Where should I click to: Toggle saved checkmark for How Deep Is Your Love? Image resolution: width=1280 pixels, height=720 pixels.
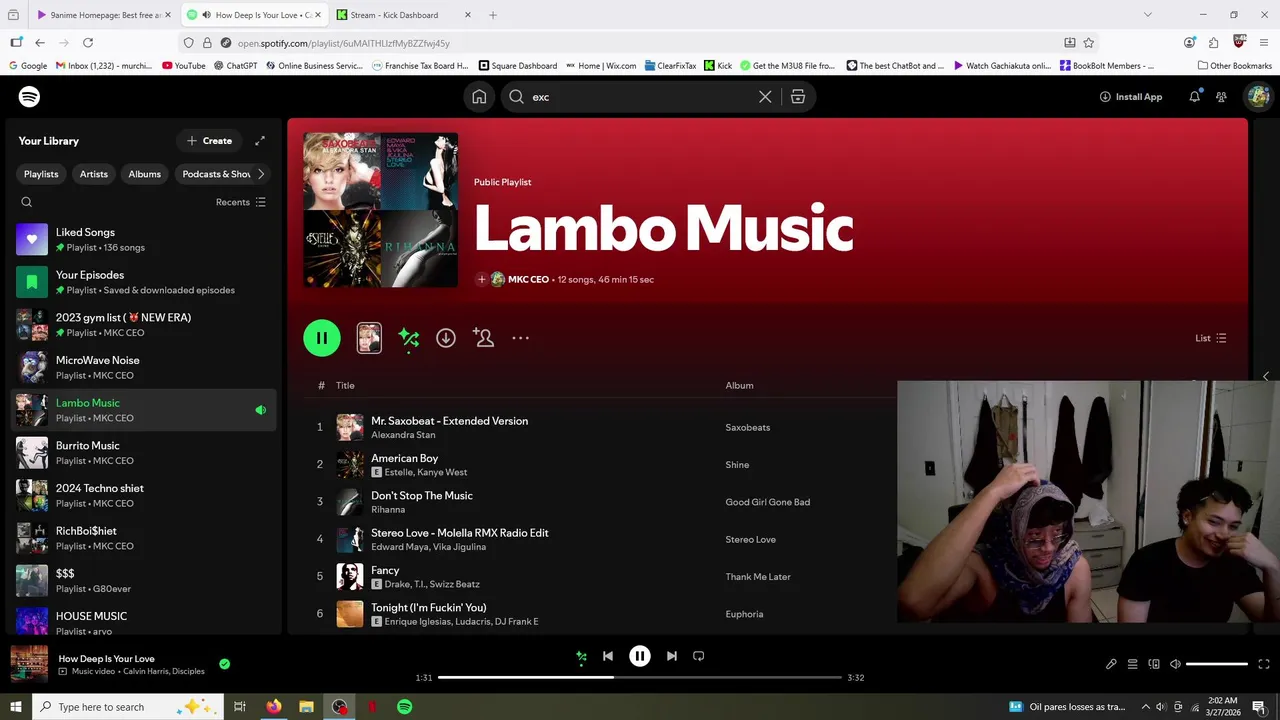224,663
